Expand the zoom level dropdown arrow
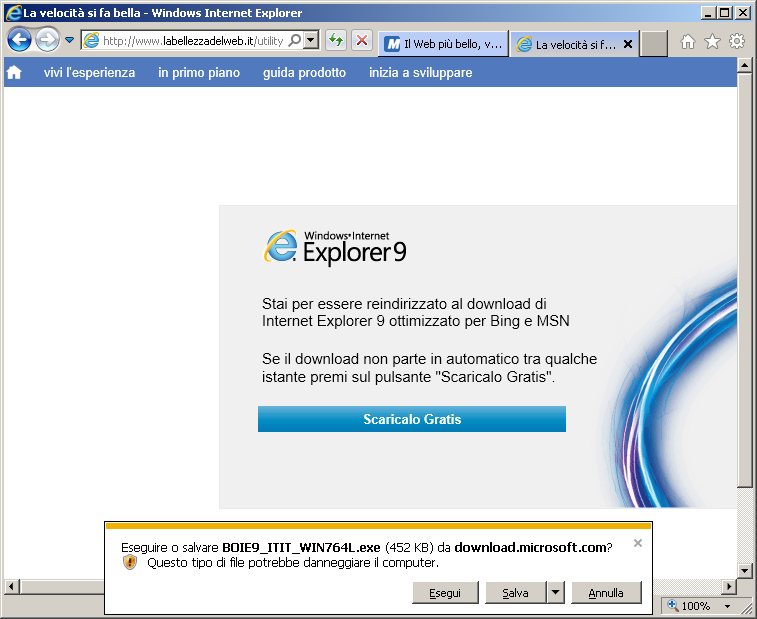Image resolution: width=757 pixels, height=619 pixels. pyautogui.click(x=727, y=606)
